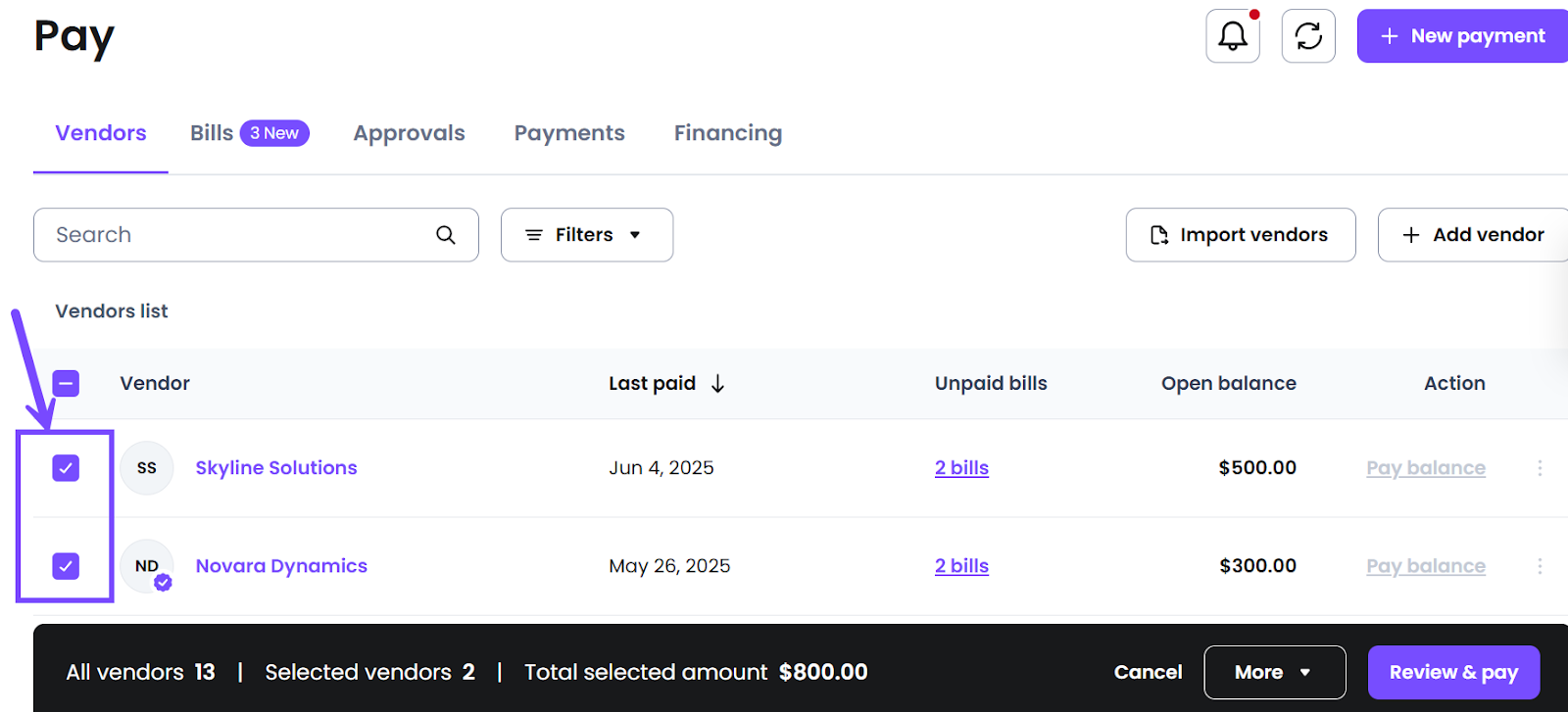This screenshot has width=1568, height=712.
Task: Open Novara Dynamics three-dot menu
Action: tap(1540, 566)
